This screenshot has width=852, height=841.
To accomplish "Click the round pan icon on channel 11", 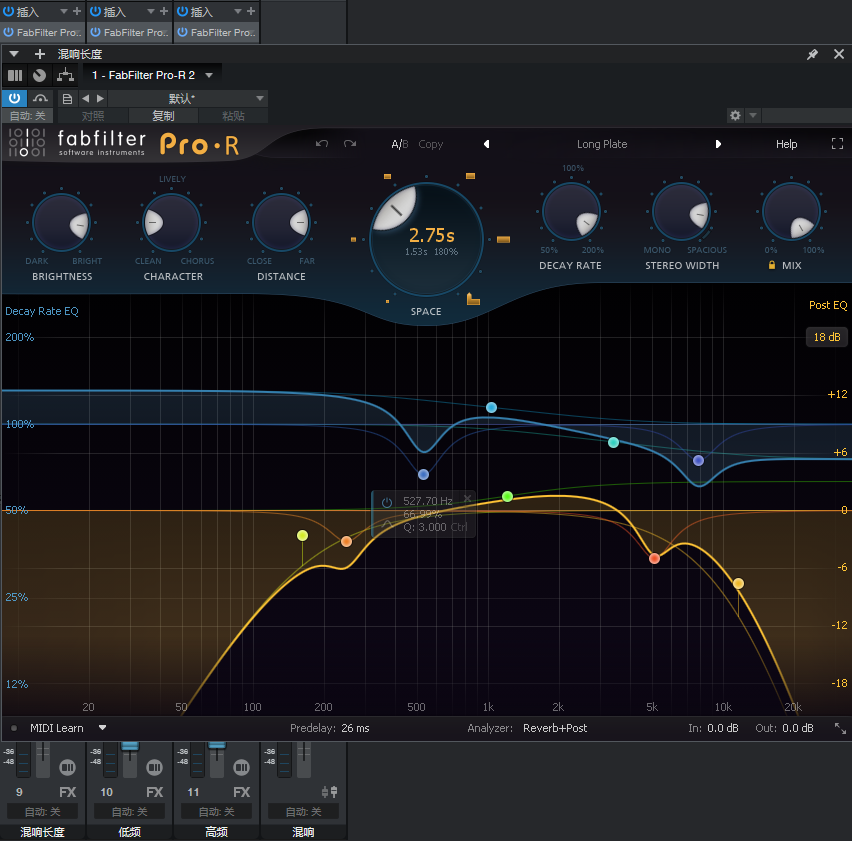I will tap(241, 767).
